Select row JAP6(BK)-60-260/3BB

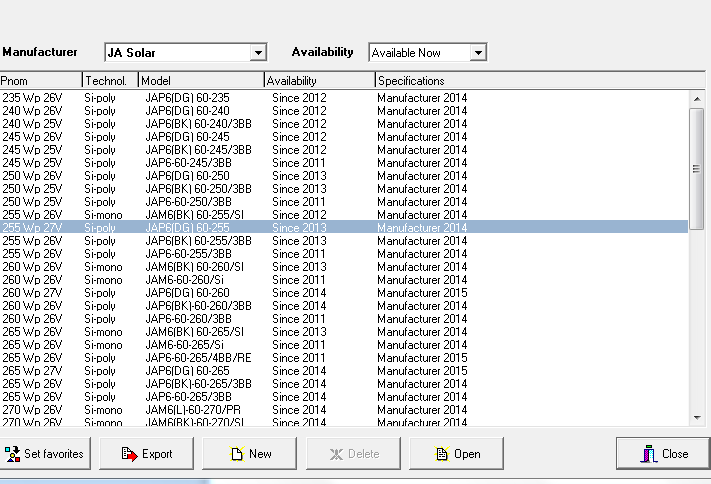(344, 306)
